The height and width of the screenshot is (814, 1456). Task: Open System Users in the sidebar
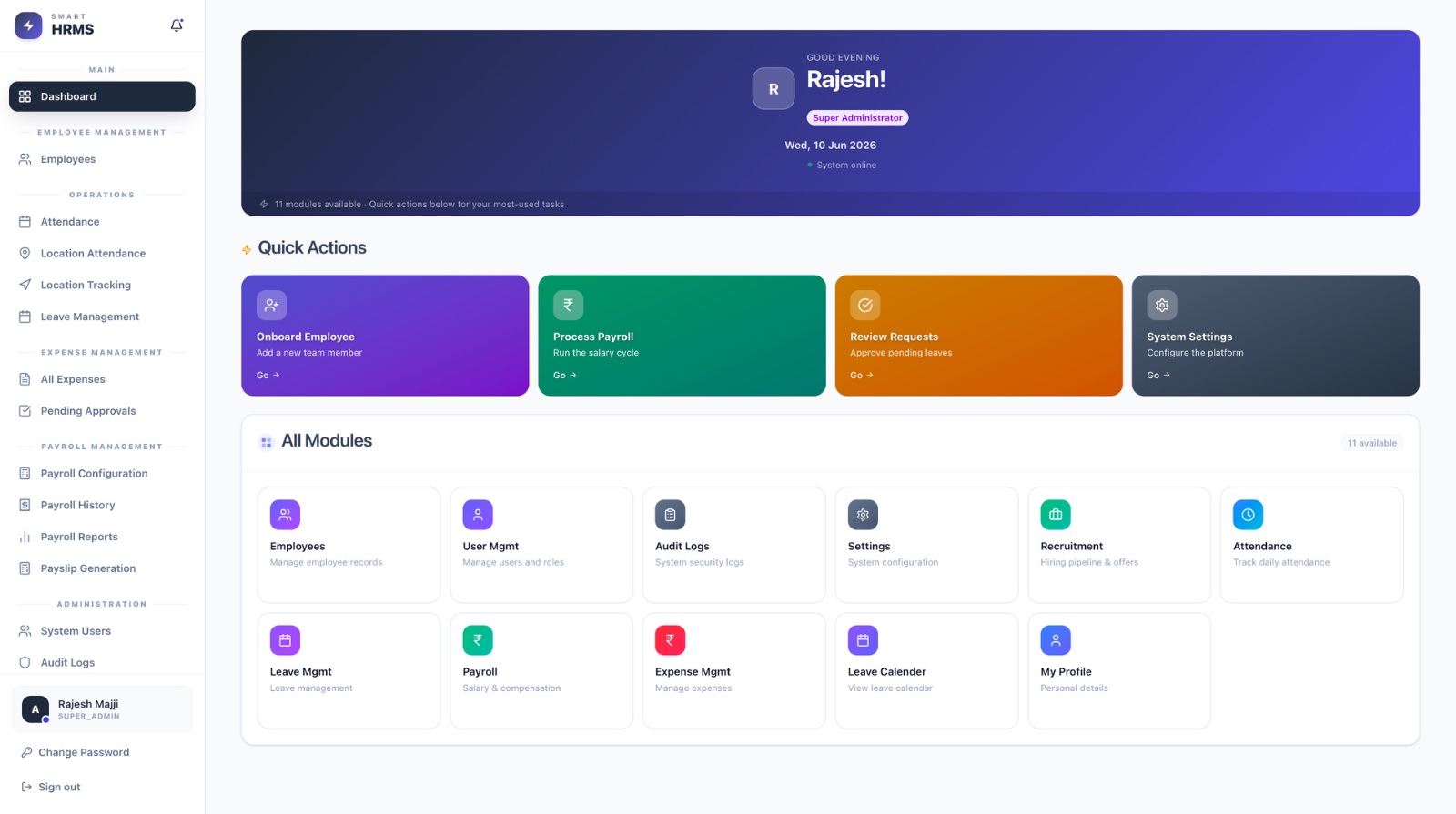[x=102, y=631]
